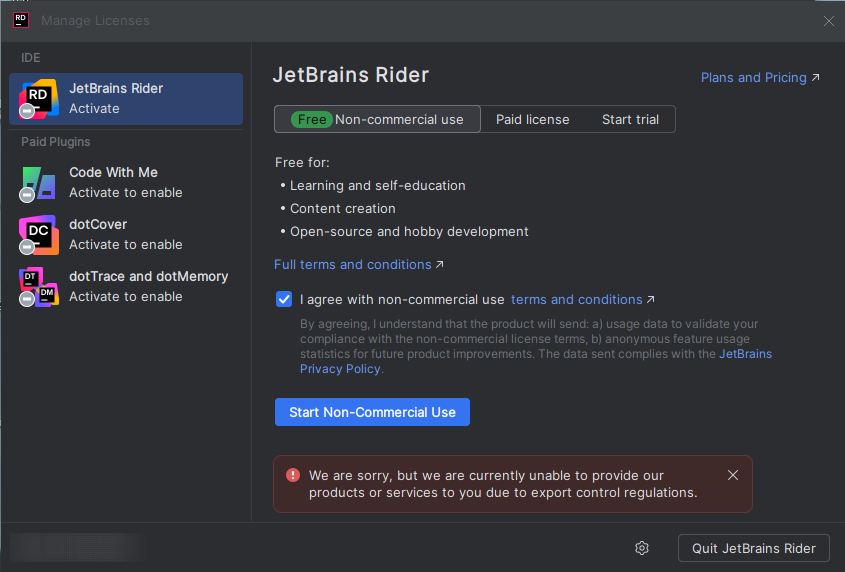Select the Free Non-commercial use tab
Image resolution: width=845 pixels, height=572 pixels.
point(377,119)
